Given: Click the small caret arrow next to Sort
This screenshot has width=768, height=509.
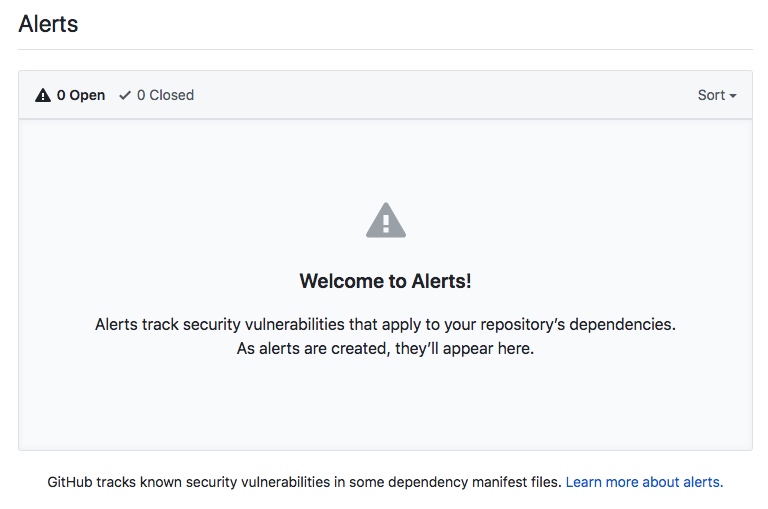Looking at the screenshot, I should pyautogui.click(x=733, y=96).
